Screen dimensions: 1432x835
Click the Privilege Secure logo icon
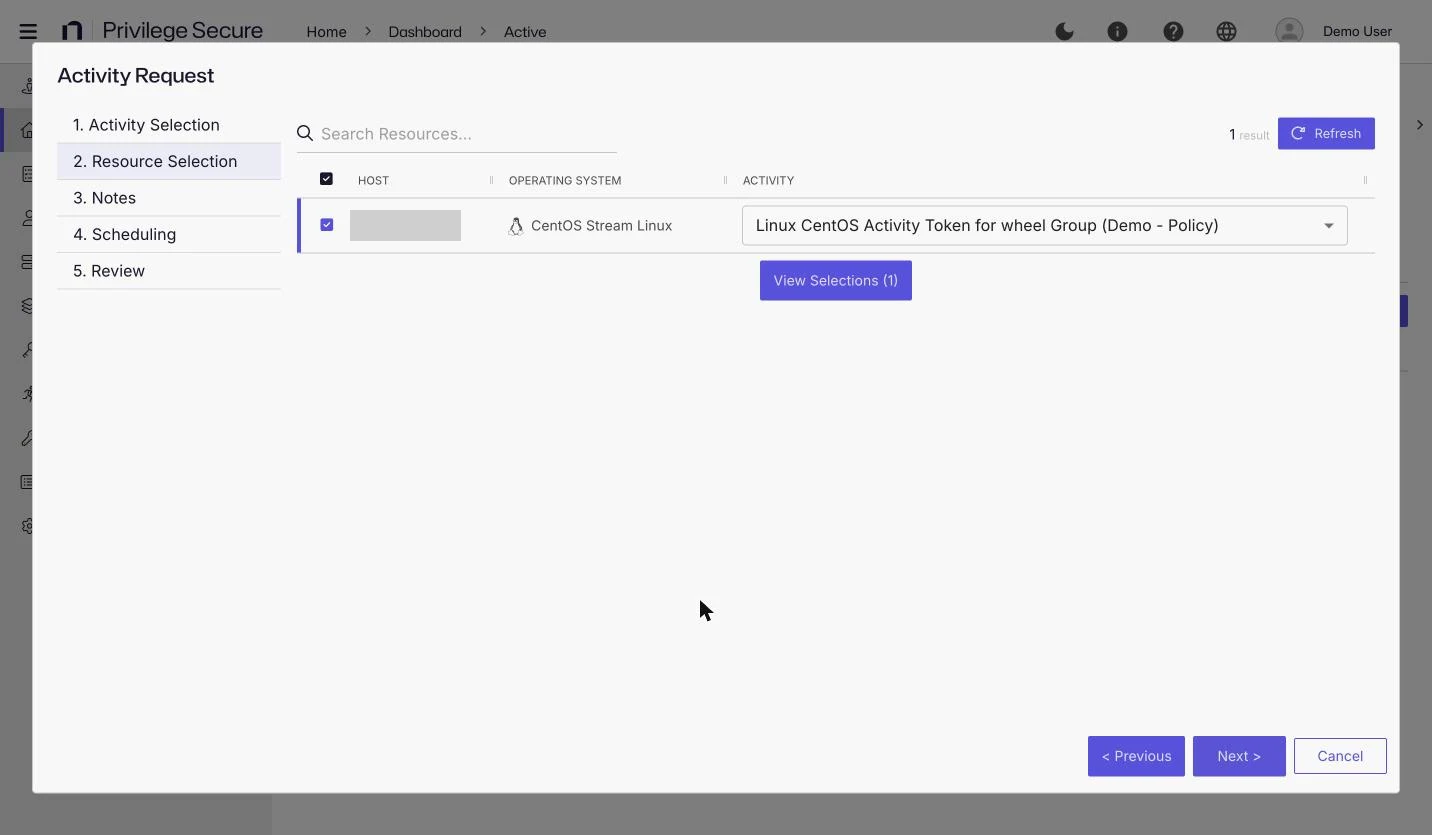click(x=72, y=31)
